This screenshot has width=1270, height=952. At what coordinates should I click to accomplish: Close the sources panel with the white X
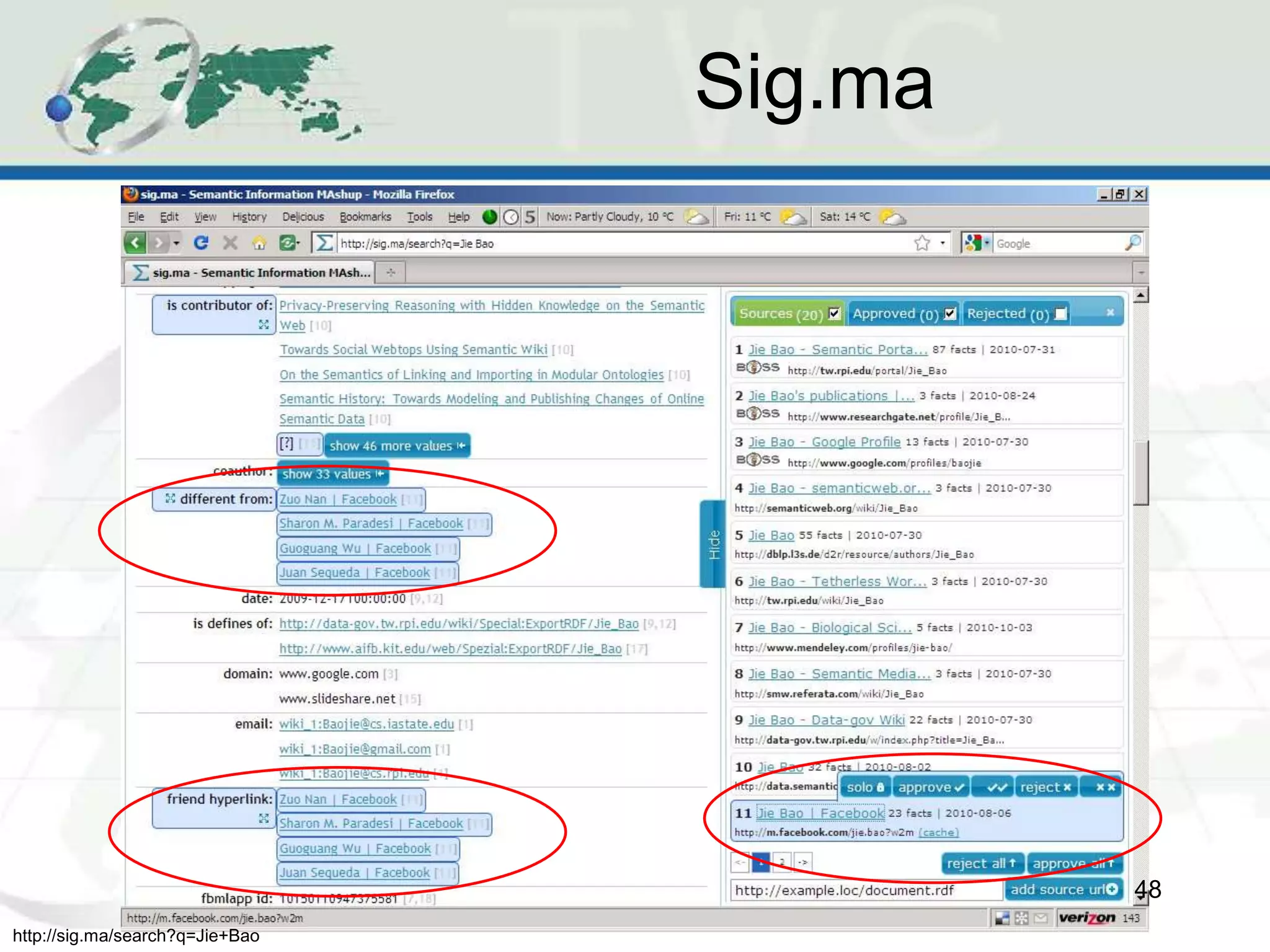click(1110, 312)
